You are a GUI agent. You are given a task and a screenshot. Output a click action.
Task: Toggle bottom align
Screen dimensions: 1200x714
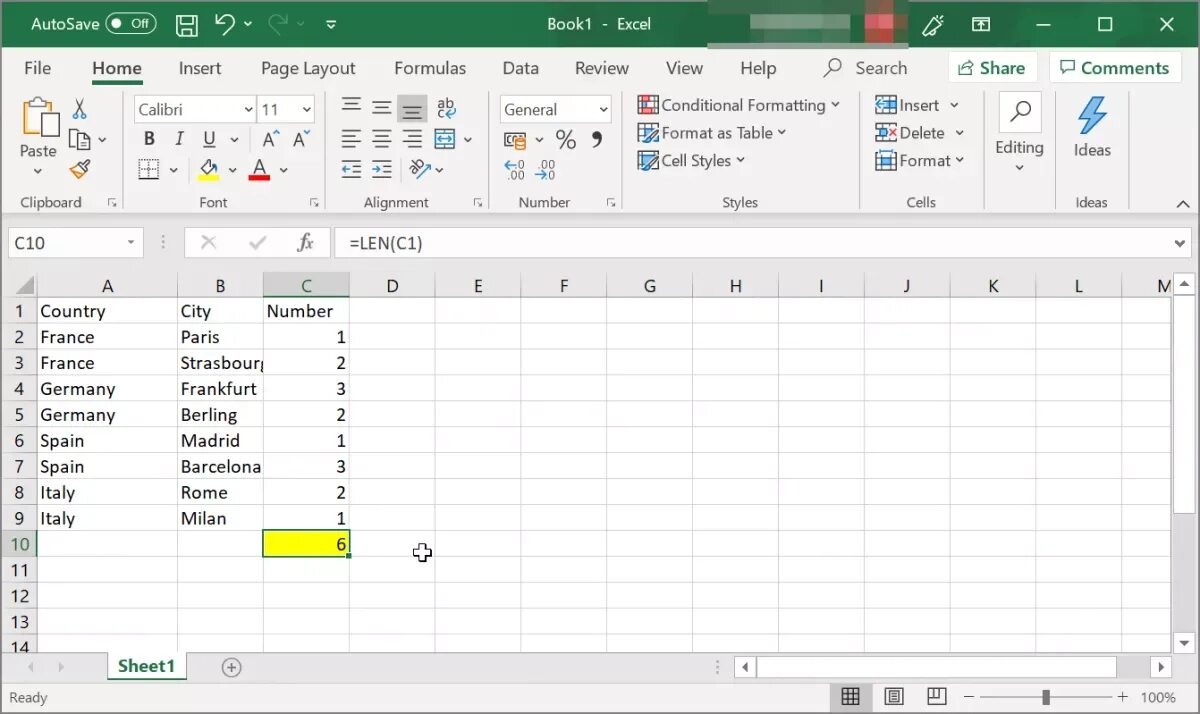tap(412, 108)
